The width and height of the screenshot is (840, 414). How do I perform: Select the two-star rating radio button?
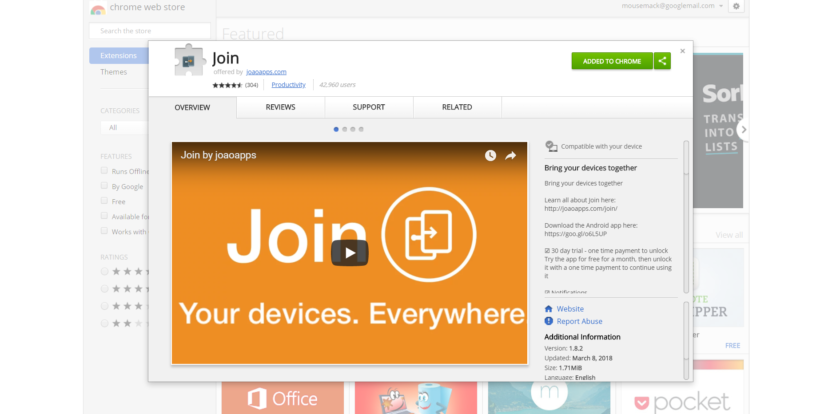point(104,323)
